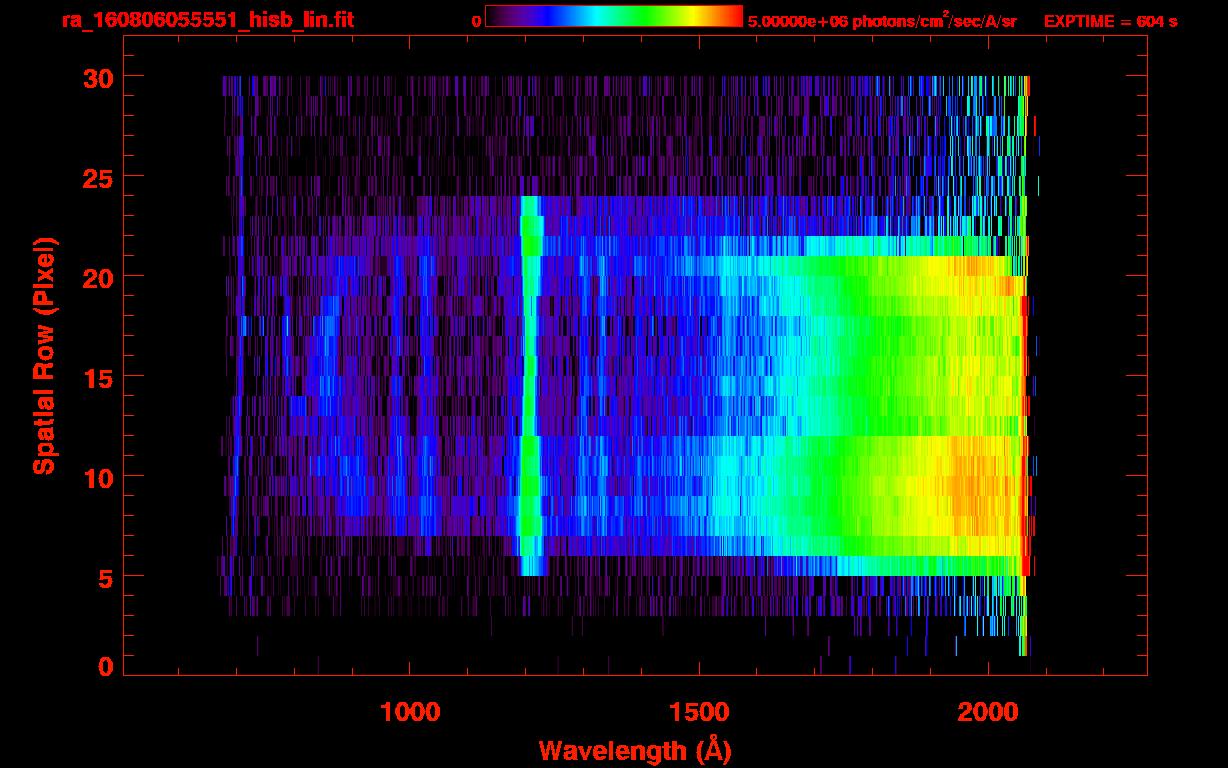Screen dimensions: 1228x768
Task: Click the 'Spatial Row (Pixel)' axis label
Action: click(44, 356)
